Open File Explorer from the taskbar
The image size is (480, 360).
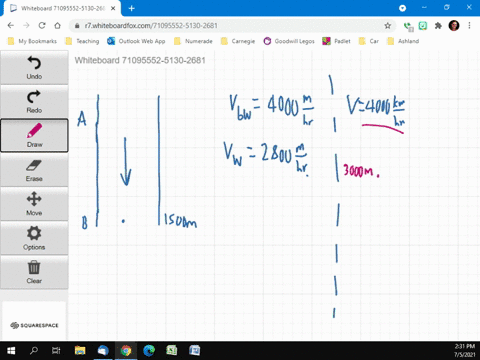[x=80, y=350]
